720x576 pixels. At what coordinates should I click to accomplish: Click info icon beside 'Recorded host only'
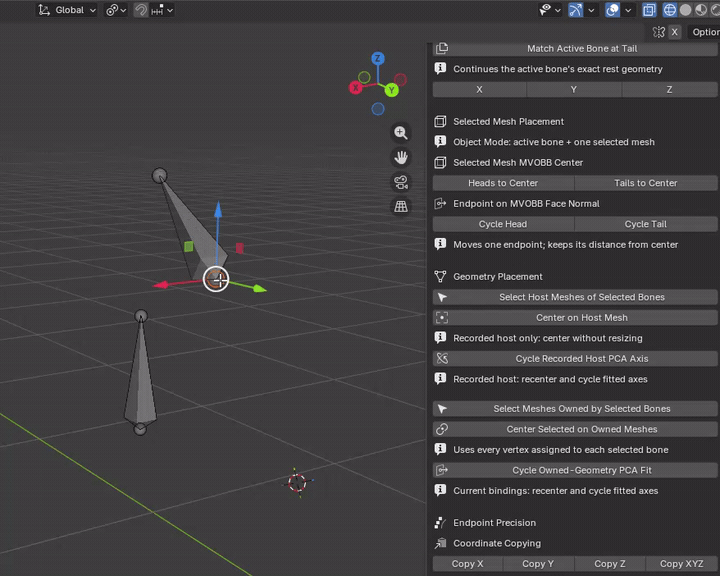coord(440,338)
